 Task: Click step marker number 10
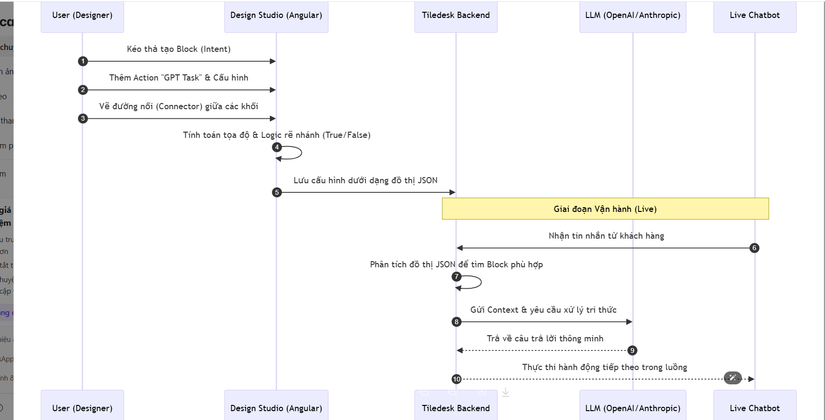coord(457,379)
